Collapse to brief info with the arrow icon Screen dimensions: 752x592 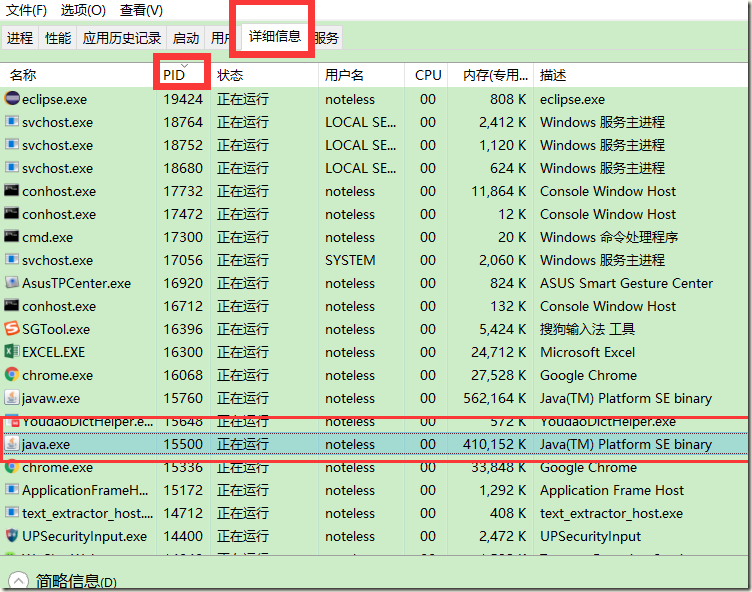(18, 581)
